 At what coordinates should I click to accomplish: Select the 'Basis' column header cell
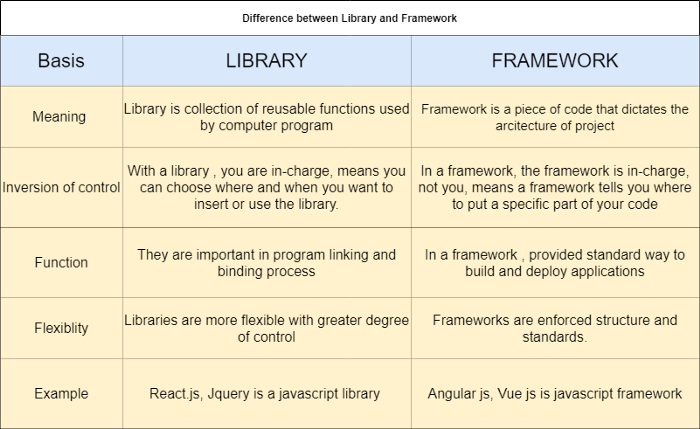[x=61, y=60]
